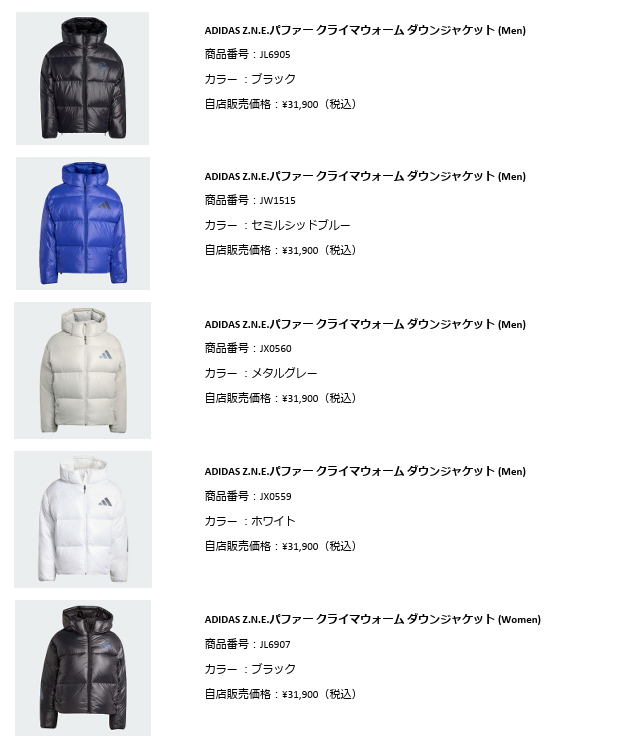
Task: Click the セミルシッドブルー color label
Action: click(x=300, y=225)
